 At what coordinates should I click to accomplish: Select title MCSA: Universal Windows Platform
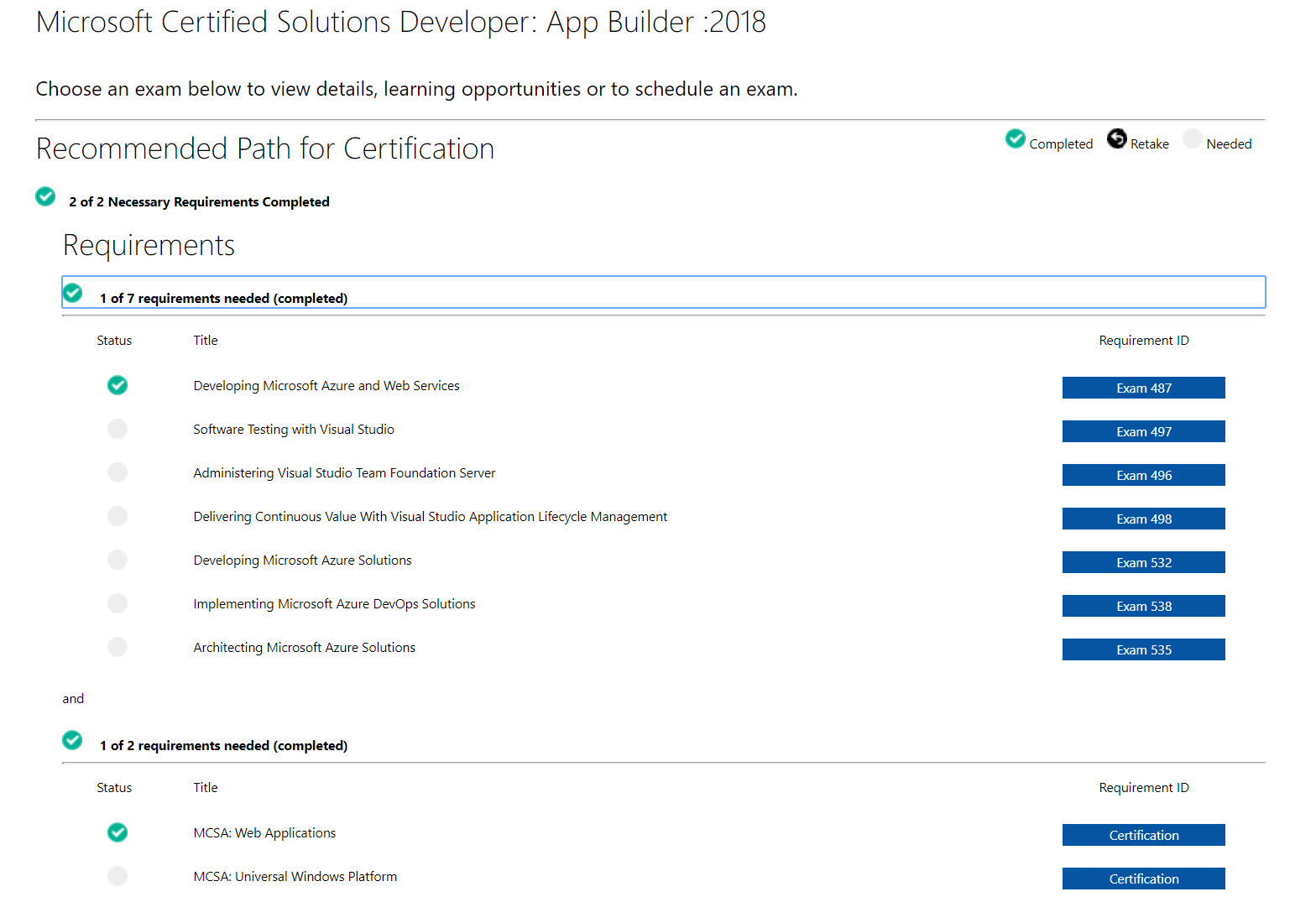pos(295,877)
